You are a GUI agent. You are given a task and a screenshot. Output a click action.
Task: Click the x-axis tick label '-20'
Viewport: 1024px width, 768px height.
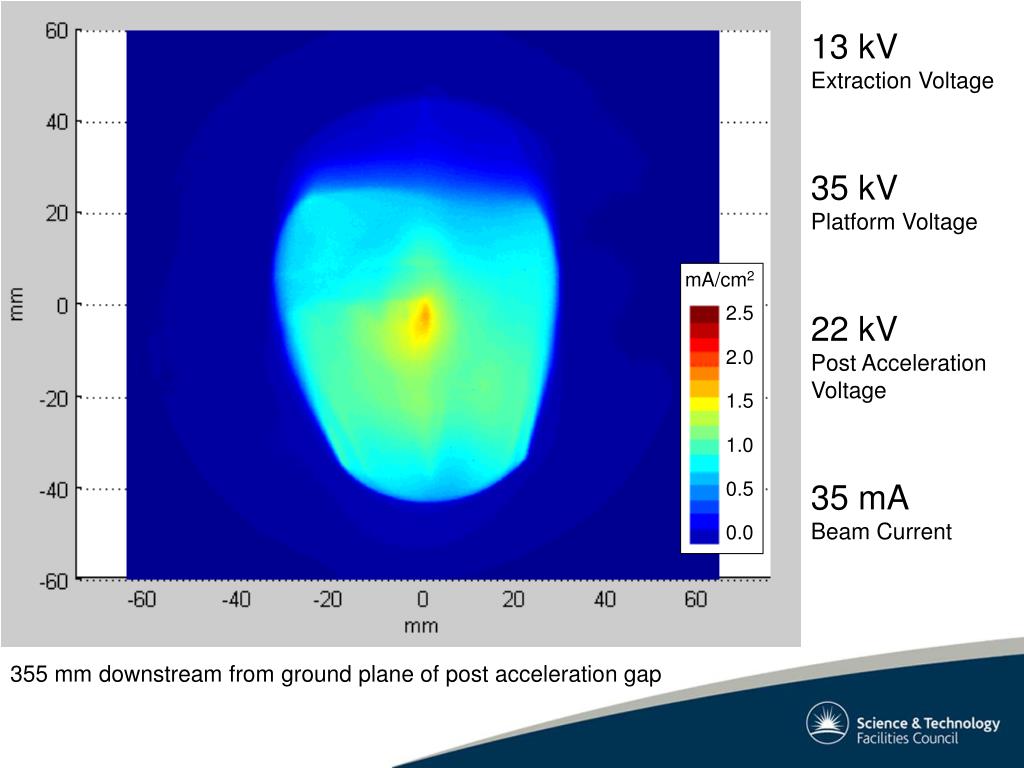(327, 599)
